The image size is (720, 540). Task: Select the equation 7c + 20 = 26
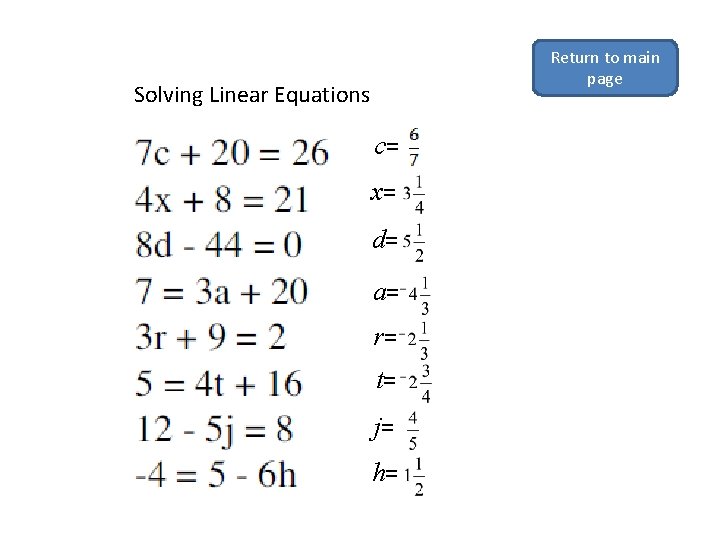232,153
